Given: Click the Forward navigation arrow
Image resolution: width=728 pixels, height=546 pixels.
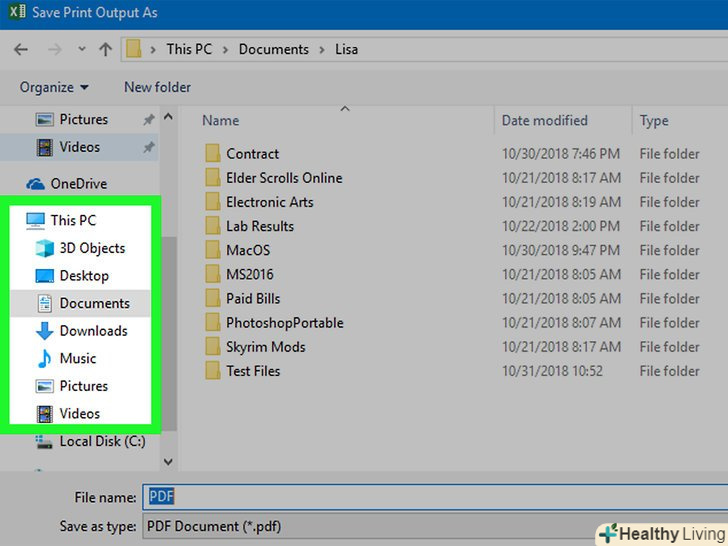Looking at the screenshot, I should point(55,49).
